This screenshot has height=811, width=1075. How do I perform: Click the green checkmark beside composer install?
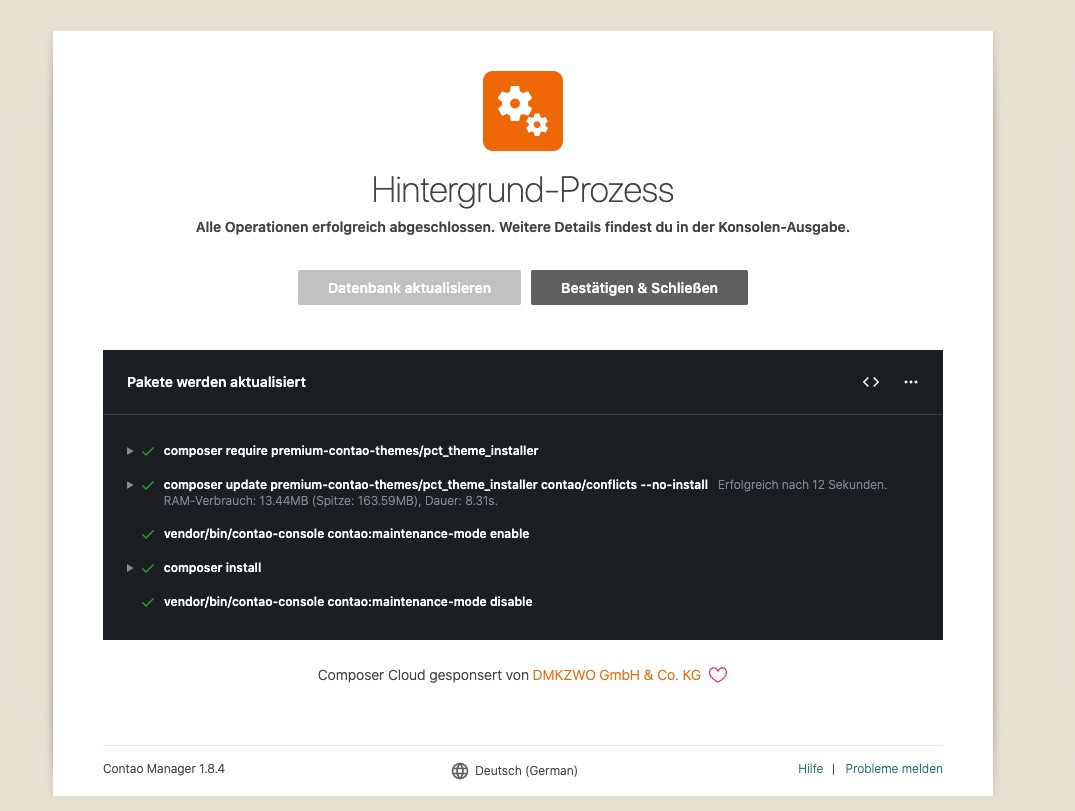click(x=148, y=568)
